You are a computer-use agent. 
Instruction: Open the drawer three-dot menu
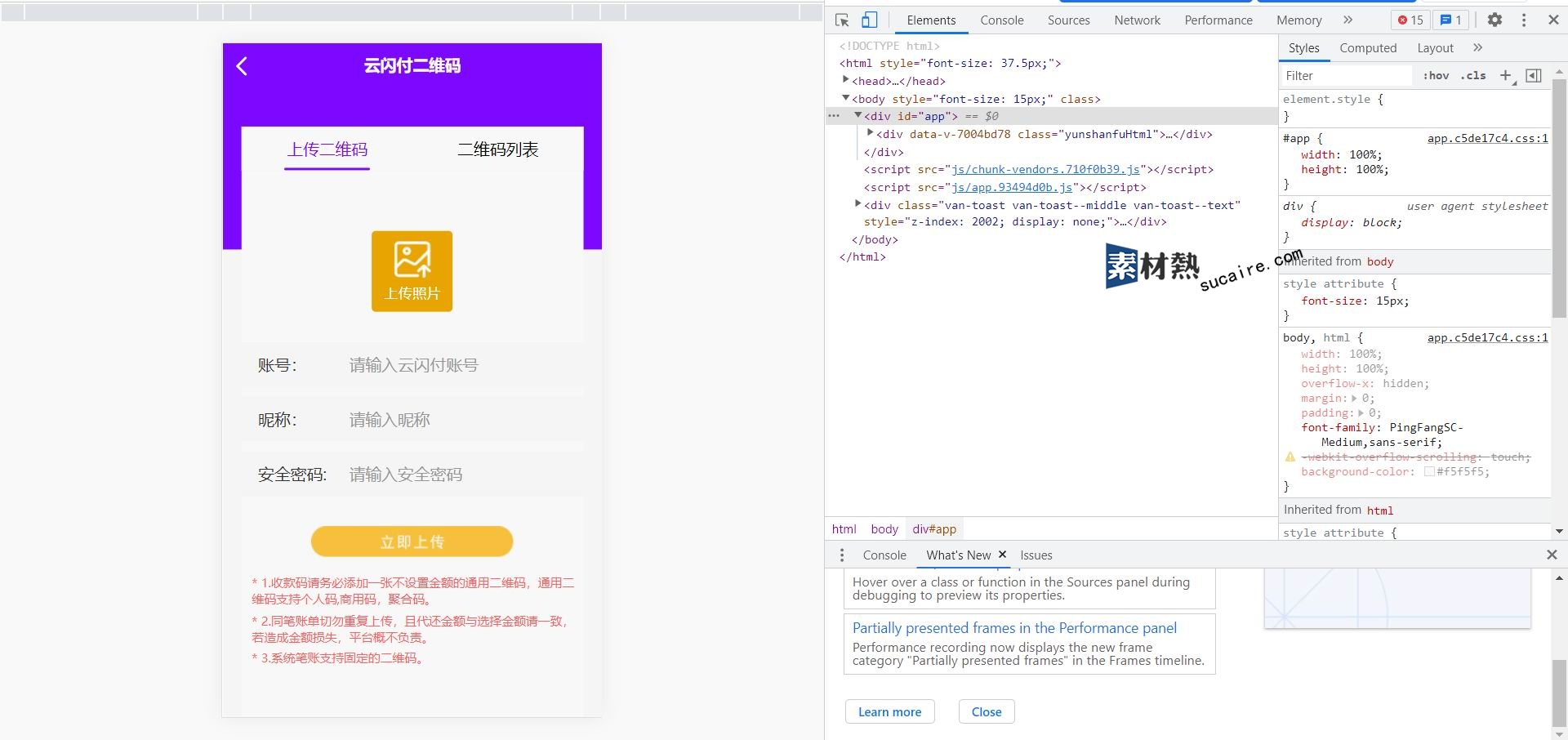[842, 555]
